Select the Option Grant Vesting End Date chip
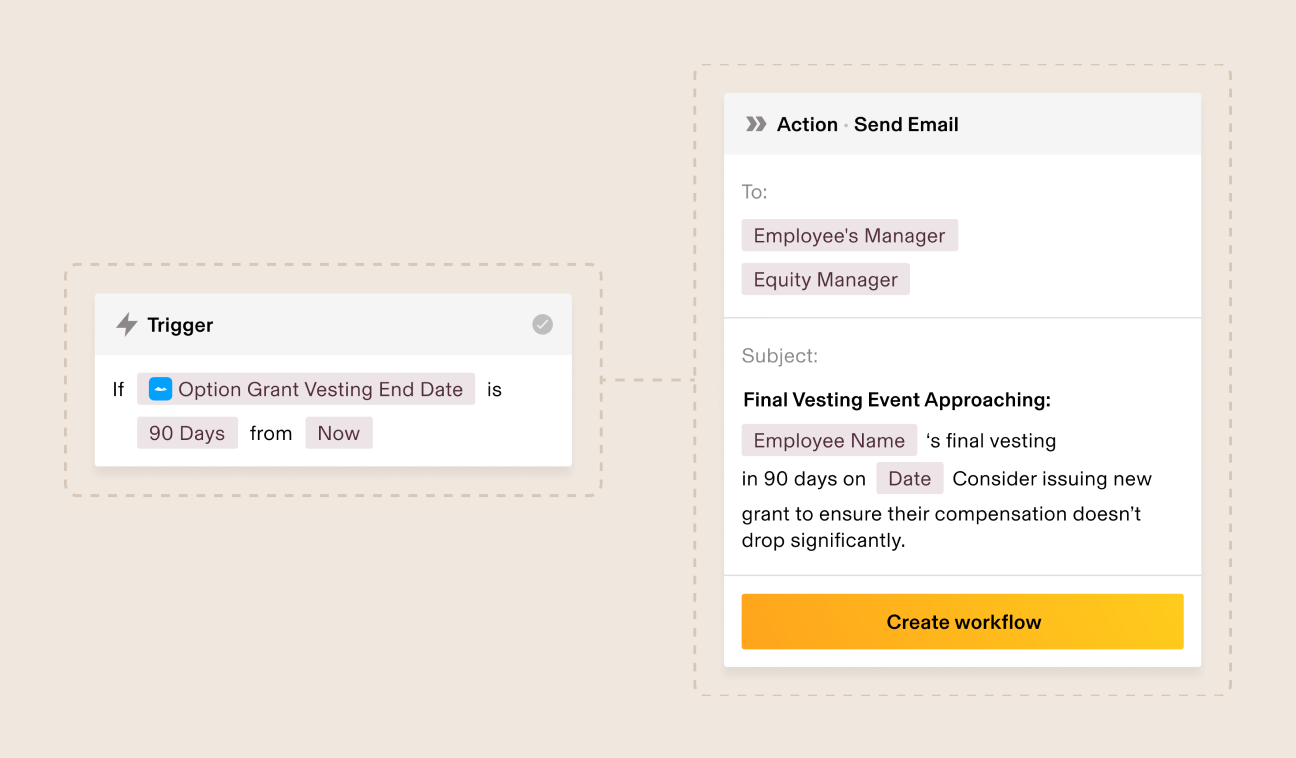 (x=306, y=390)
